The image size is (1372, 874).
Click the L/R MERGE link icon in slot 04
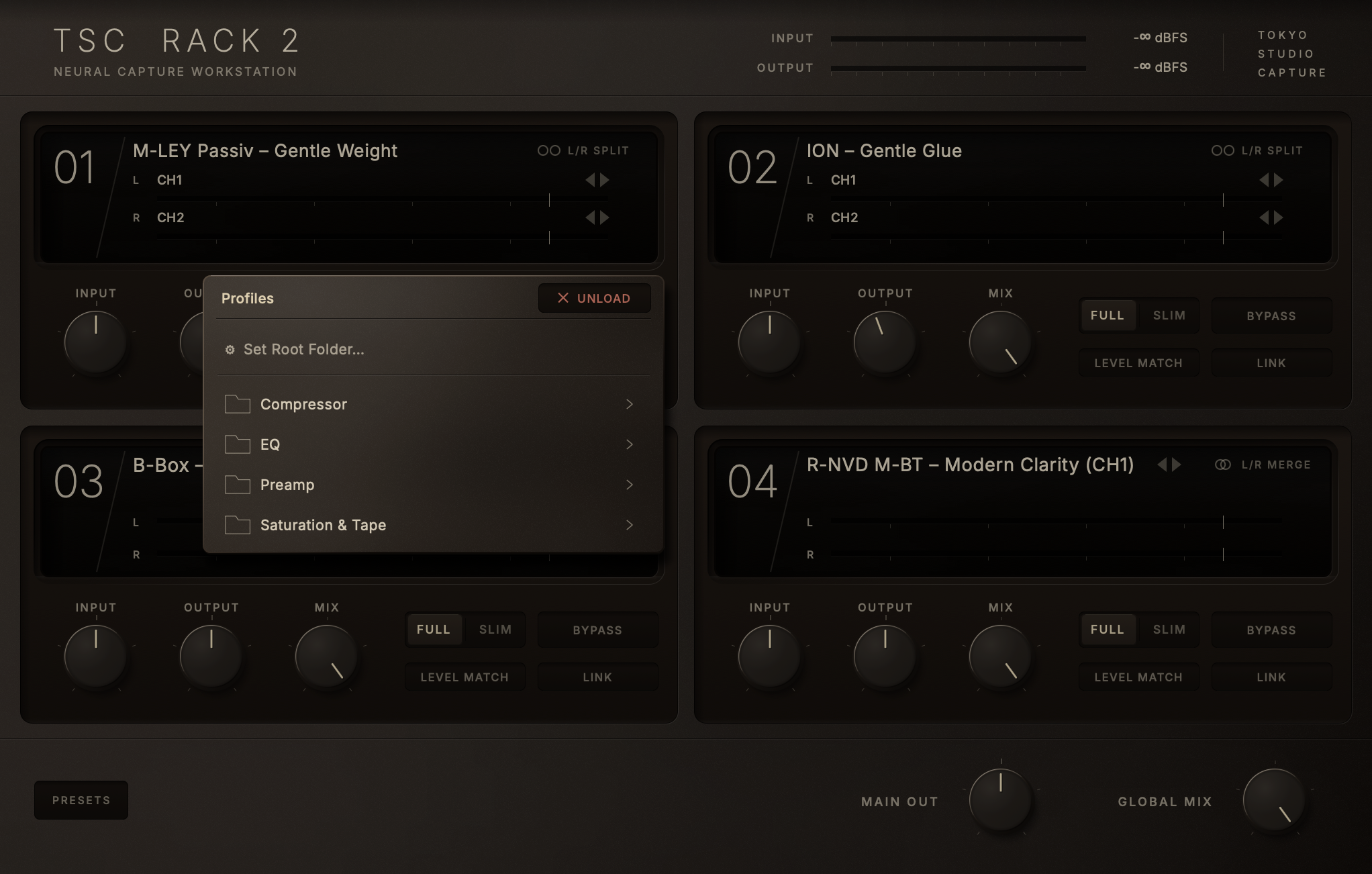tap(1222, 465)
